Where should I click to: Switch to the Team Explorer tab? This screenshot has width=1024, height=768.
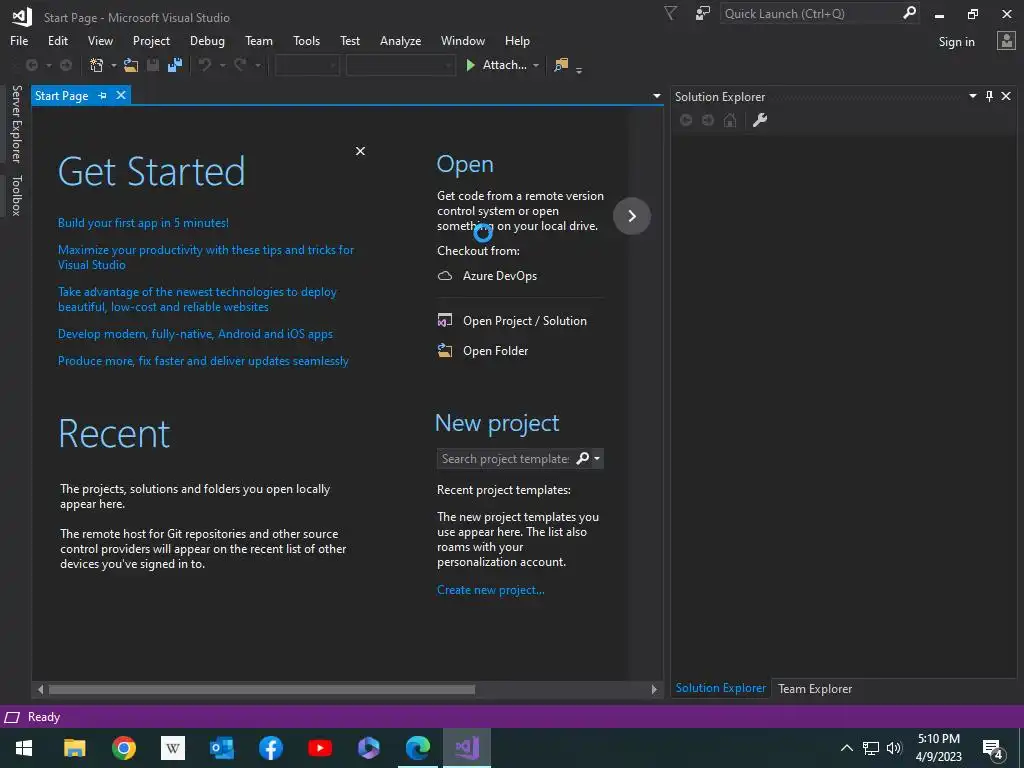tap(814, 688)
